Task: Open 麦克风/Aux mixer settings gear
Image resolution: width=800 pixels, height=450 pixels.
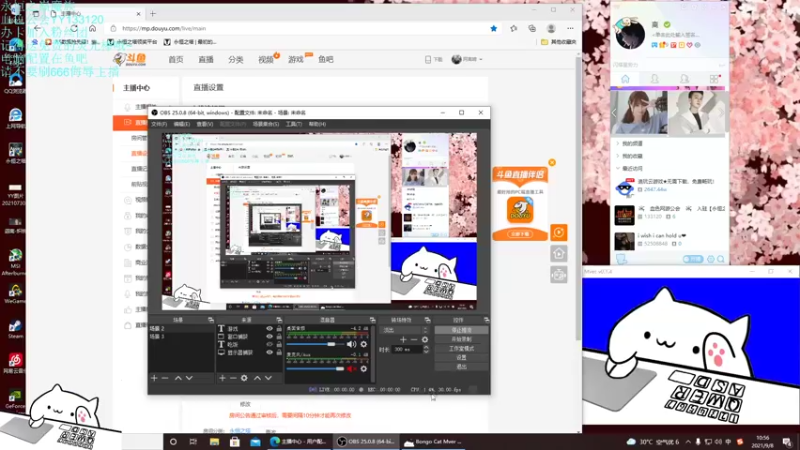Action: coord(364,368)
